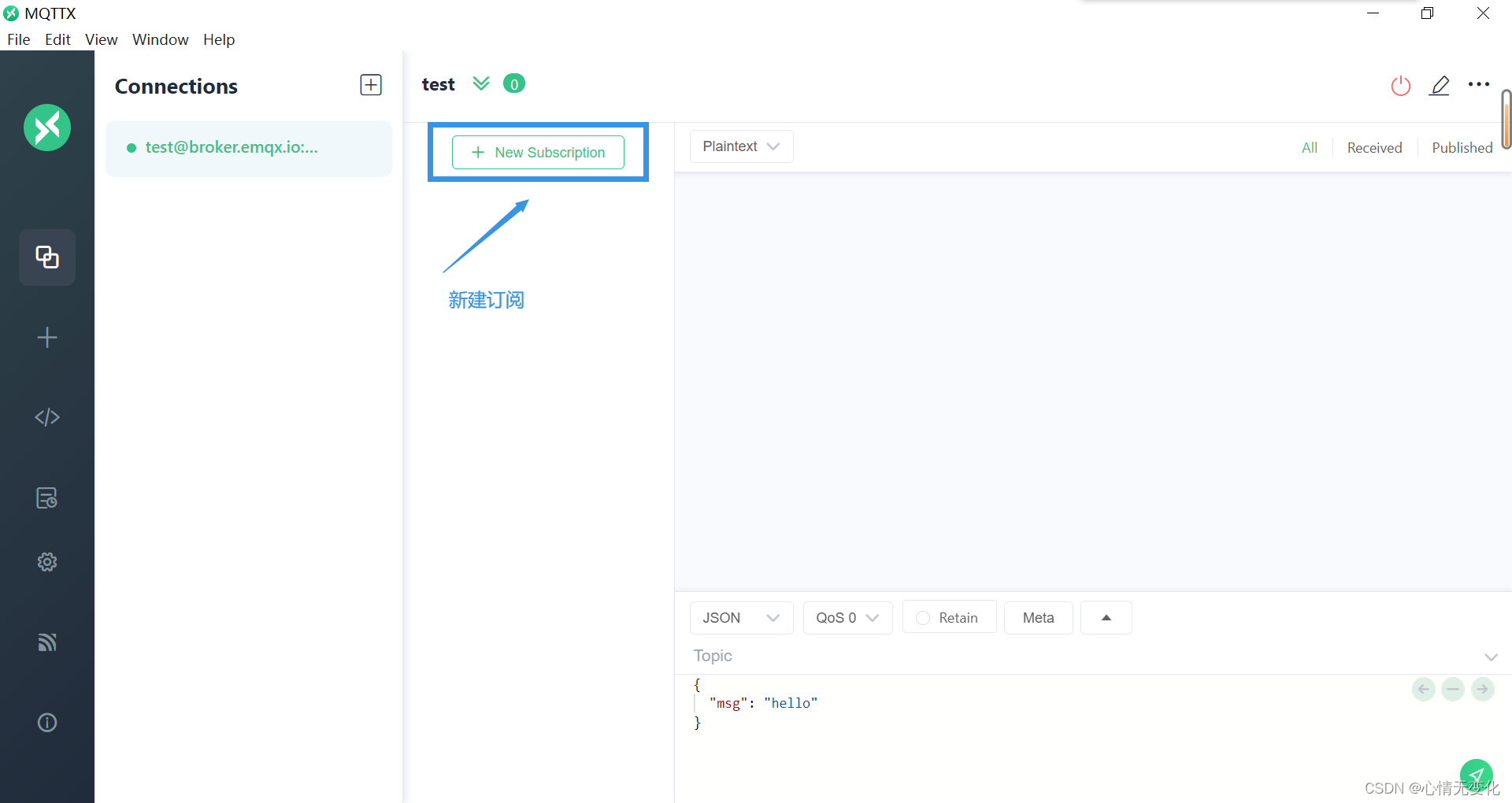Disconnect using the red power icon
The width and height of the screenshot is (1512, 803).
[x=1400, y=85]
